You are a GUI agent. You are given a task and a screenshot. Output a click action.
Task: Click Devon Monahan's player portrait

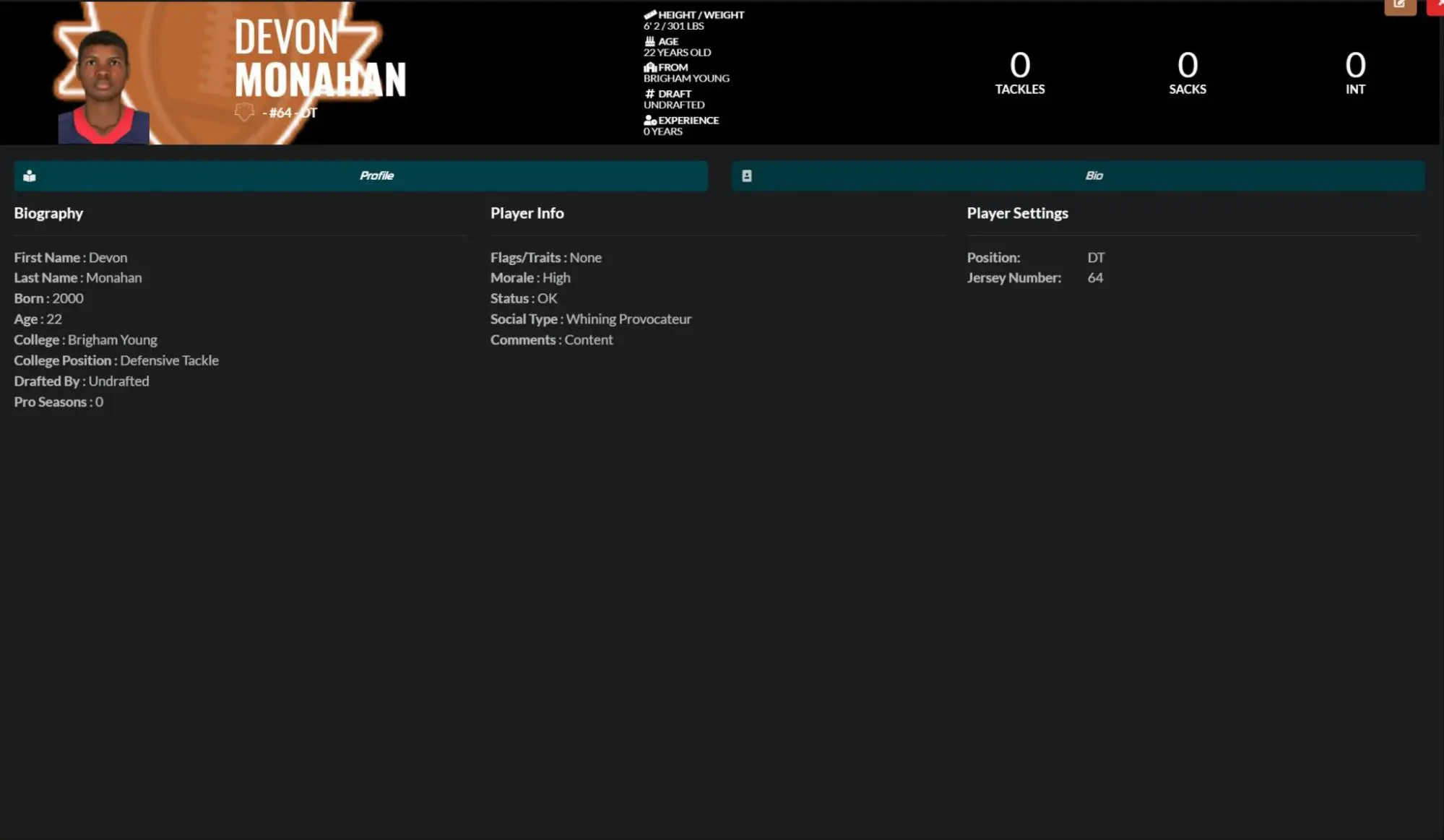point(103,87)
